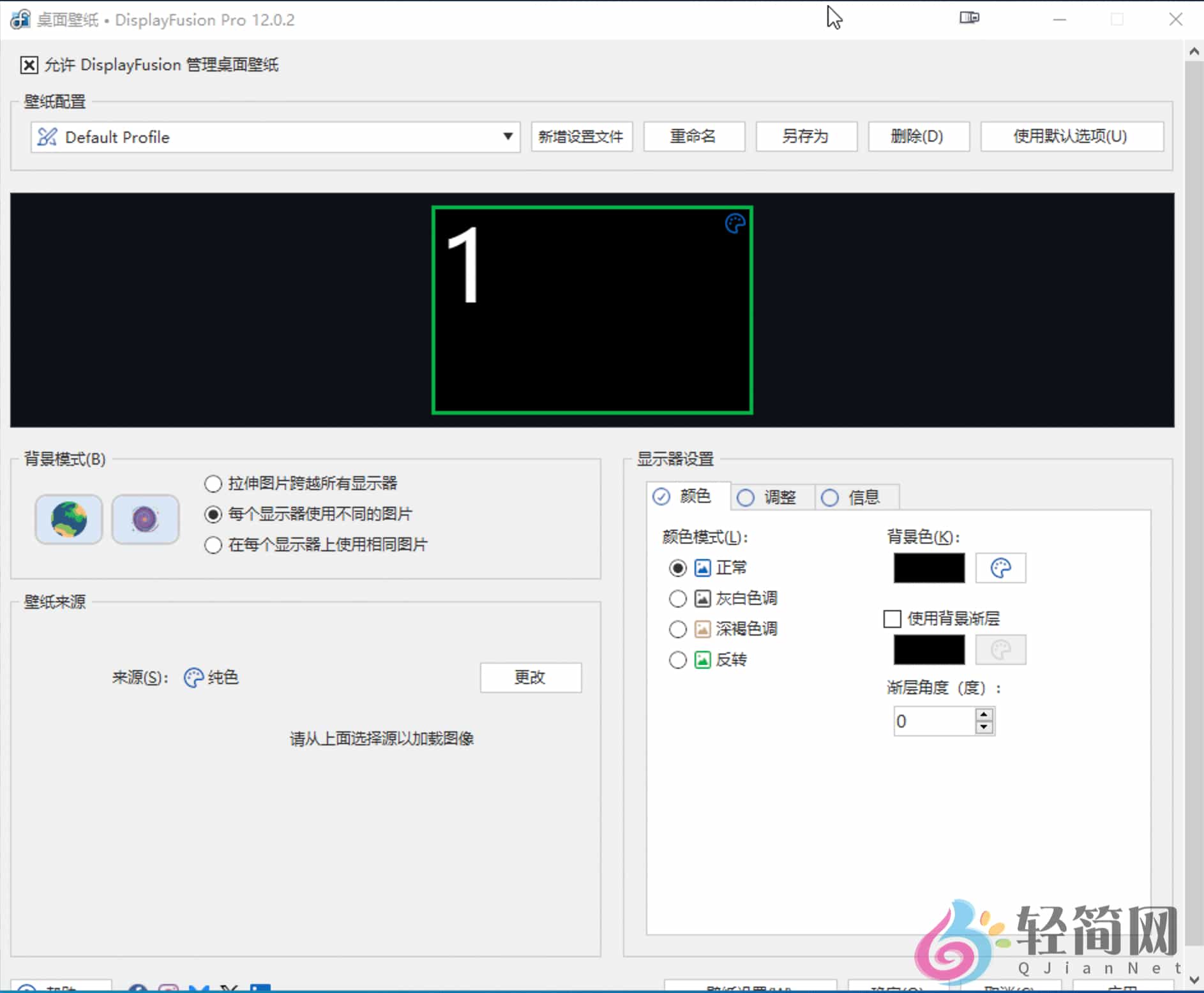
Task: Click the earth image source icon
Action: [x=68, y=519]
